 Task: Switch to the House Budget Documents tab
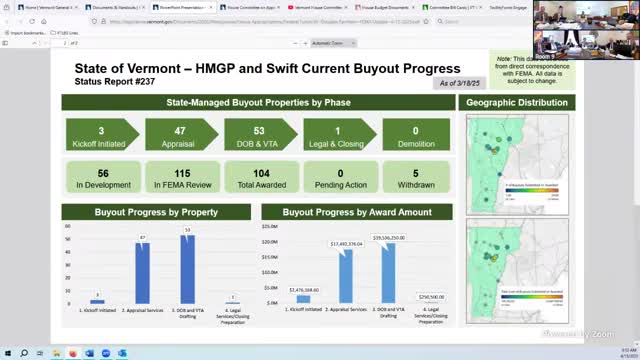pos(384,7)
